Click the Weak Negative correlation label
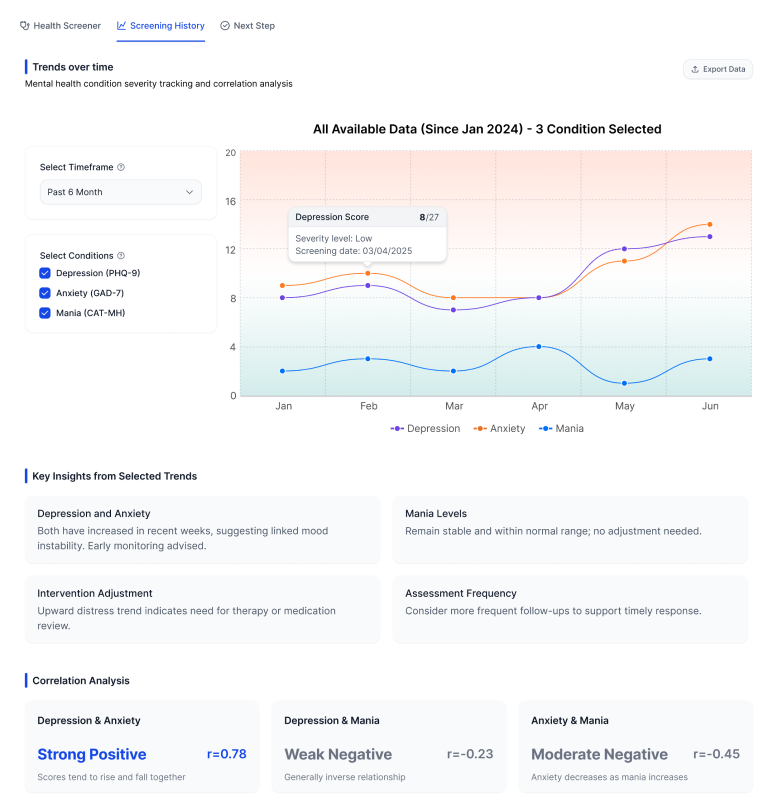Screen dimensions: 778x812 [x=338, y=755]
